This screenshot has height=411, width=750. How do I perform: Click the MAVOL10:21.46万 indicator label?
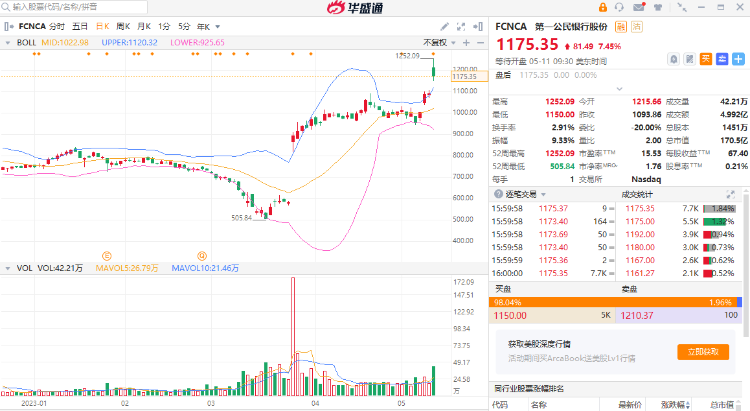tap(205, 268)
